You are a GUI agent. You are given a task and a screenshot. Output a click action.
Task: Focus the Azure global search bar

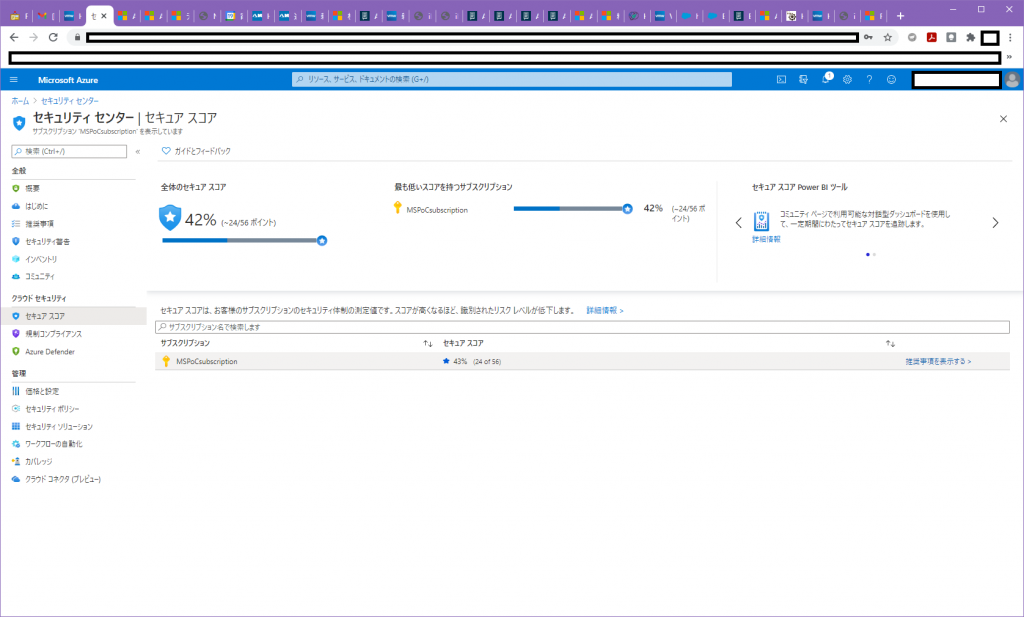pos(511,79)
